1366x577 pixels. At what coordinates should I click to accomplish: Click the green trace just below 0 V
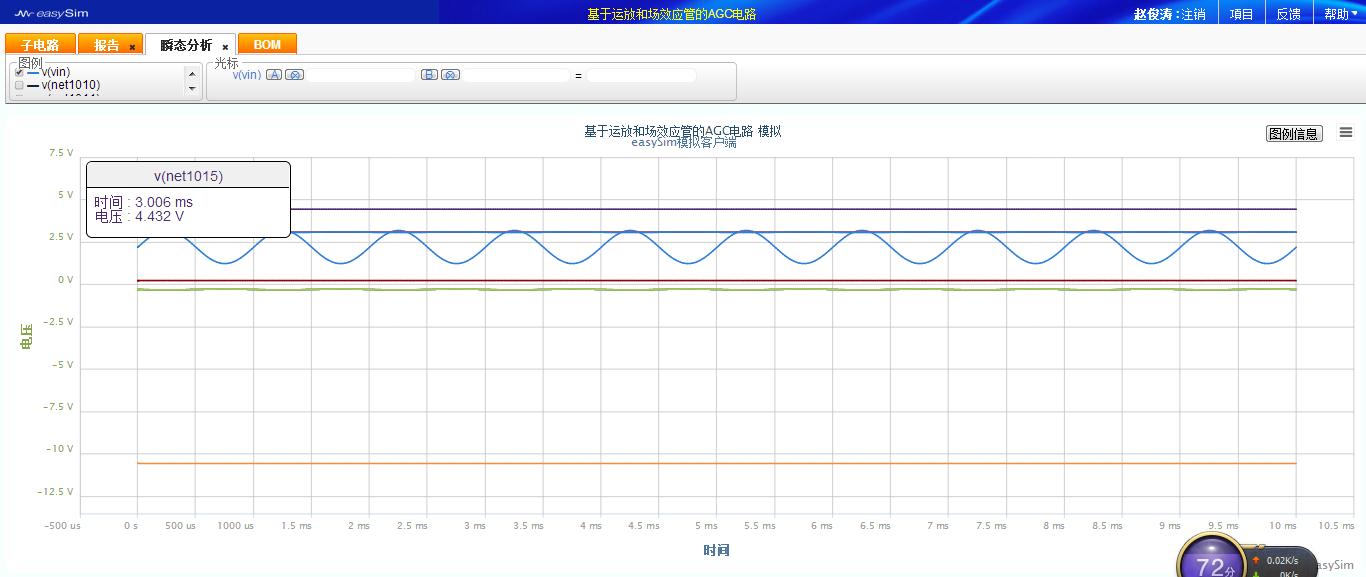[x=716, y=289]
